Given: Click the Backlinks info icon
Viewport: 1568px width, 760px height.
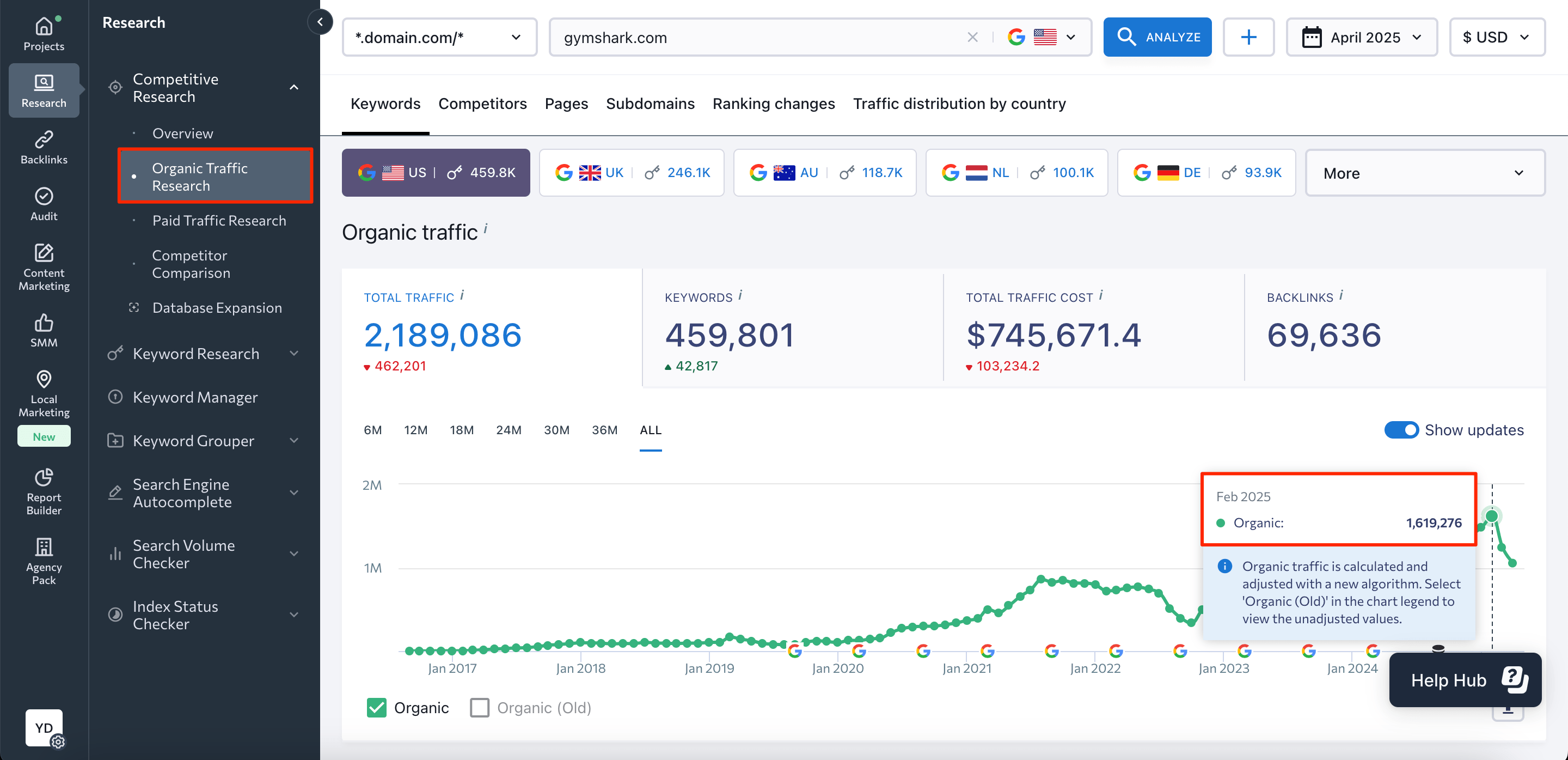Looking at the screenshot, I should (x=1341, y=295).
